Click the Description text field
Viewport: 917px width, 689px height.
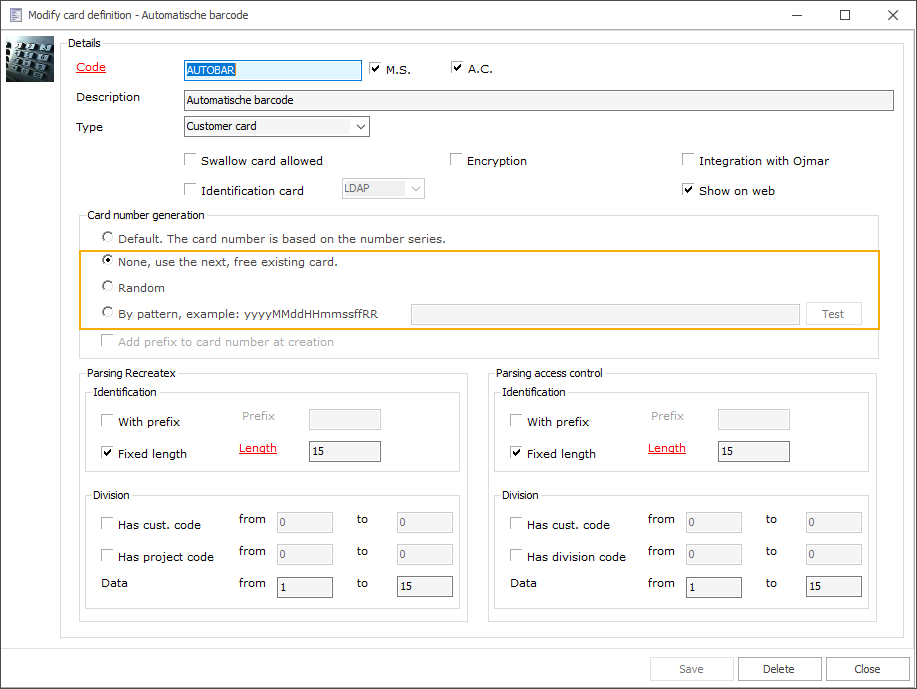pos(538,100)
